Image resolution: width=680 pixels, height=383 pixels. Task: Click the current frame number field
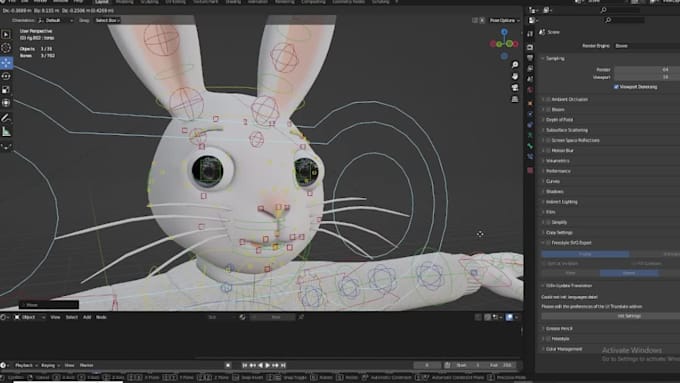pyautogui.click(x=427, y=365)
